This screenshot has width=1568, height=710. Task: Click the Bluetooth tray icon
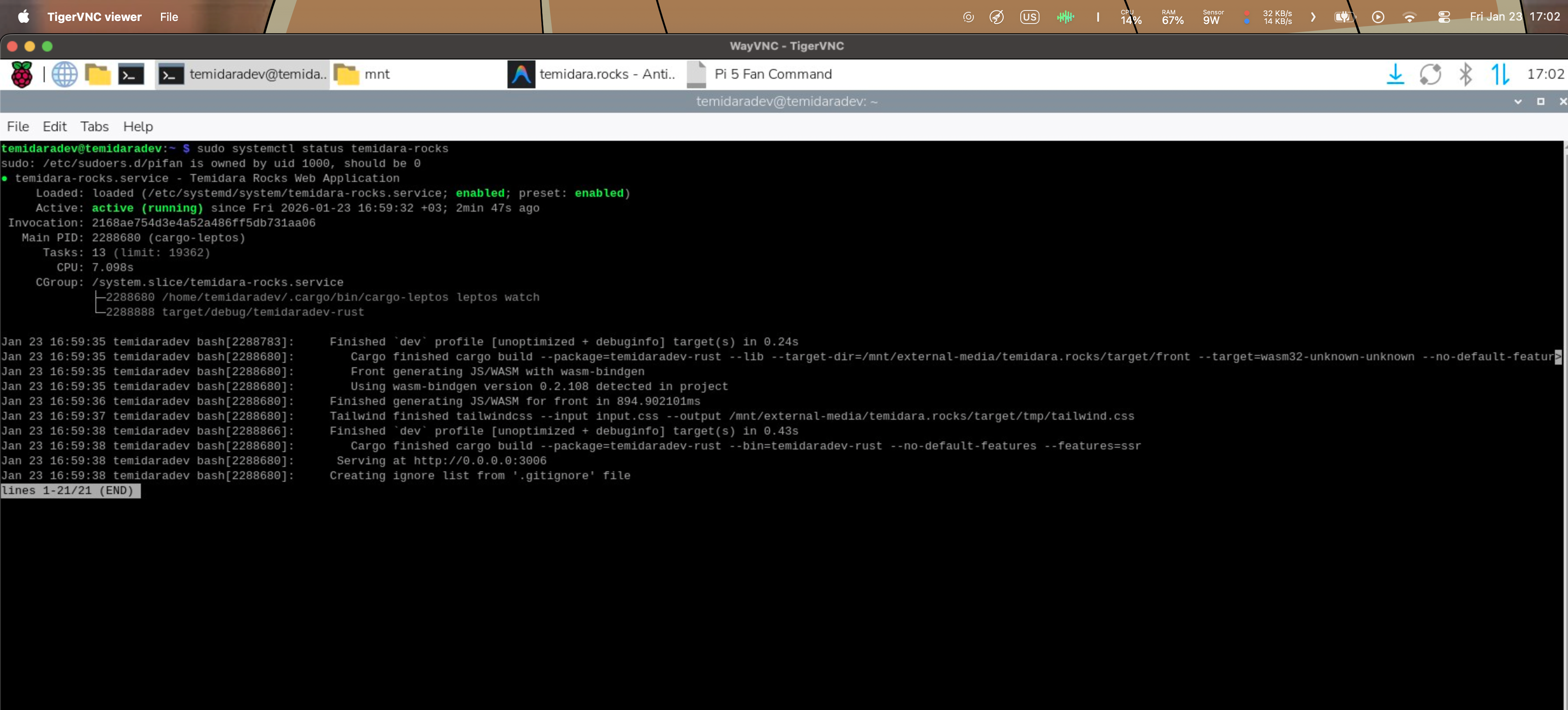click(1465, 74)
